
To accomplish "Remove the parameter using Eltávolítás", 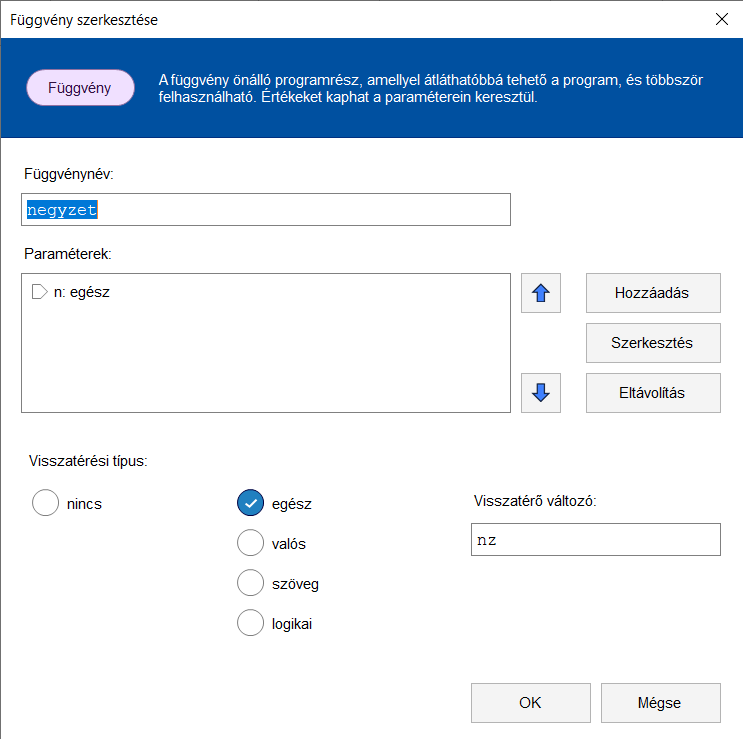I will [652, 392].
